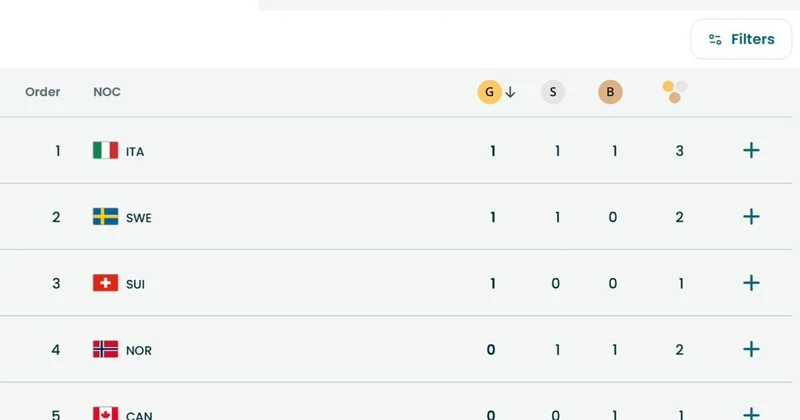Sort by Gold medal column

(489, 92)
